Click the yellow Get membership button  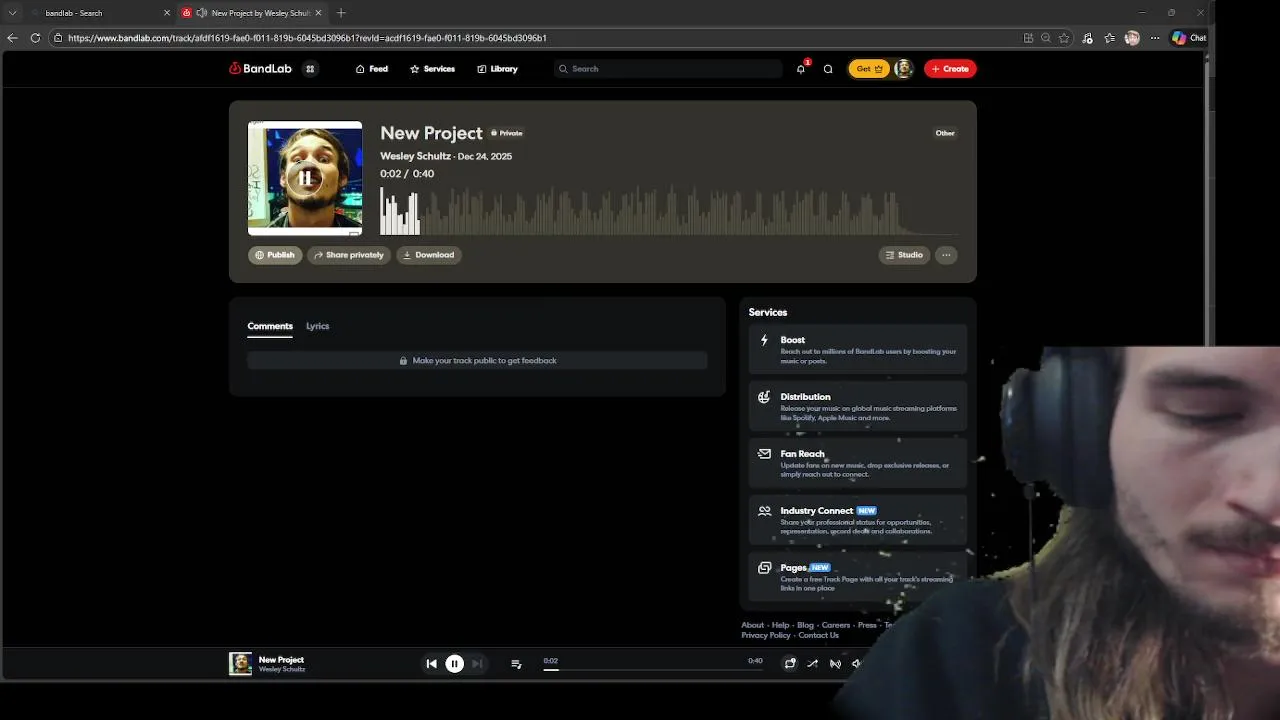pos(869,69)
